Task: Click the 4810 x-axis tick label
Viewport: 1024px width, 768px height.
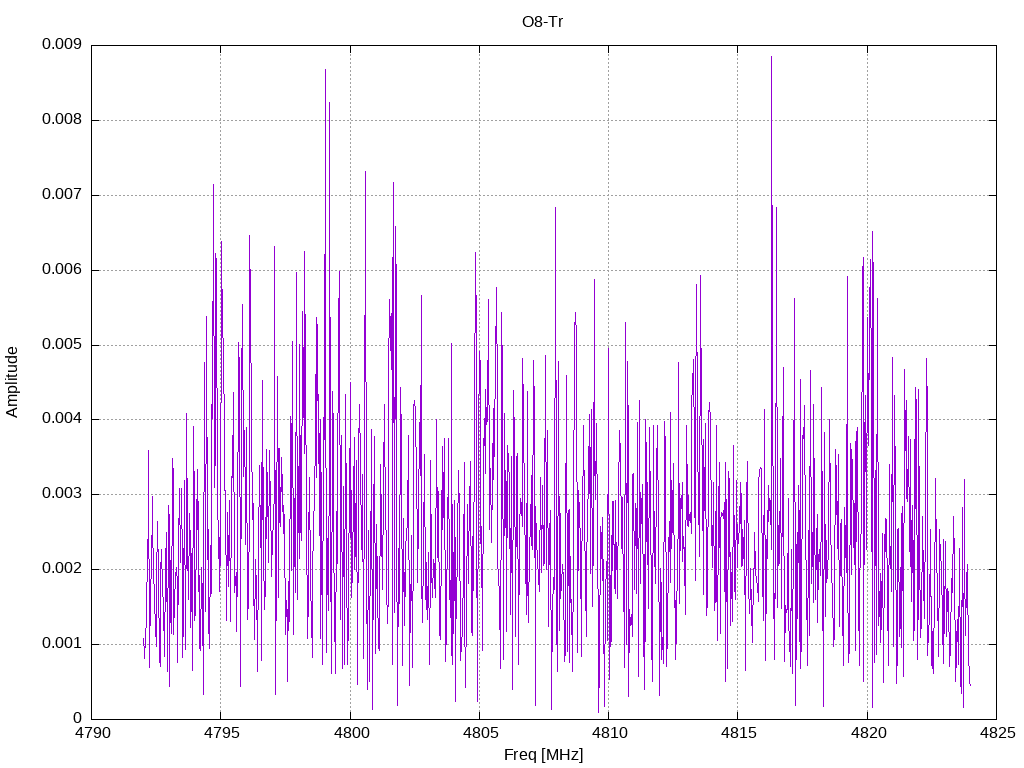Action: point(609,733)
